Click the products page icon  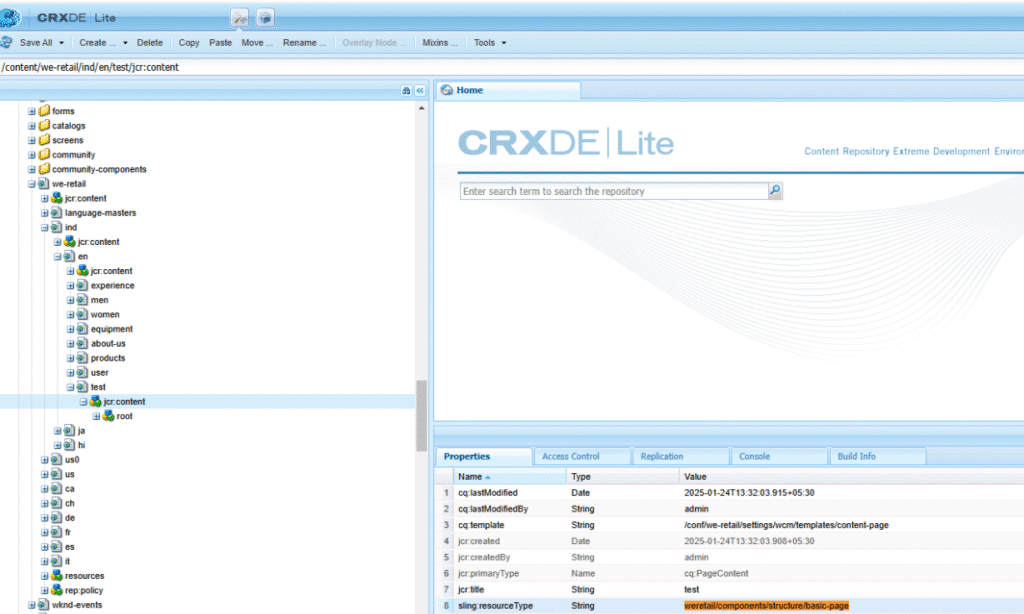[x=82, y=358]
